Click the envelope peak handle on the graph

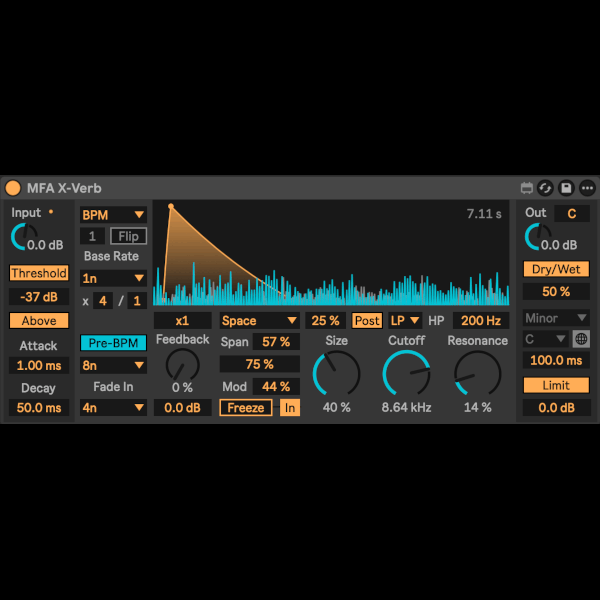tap(171, 207)
